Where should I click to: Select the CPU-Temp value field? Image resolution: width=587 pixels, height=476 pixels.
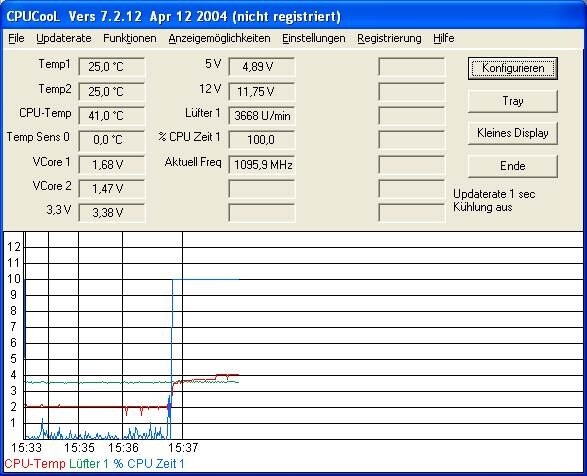[x=112, y=116]
